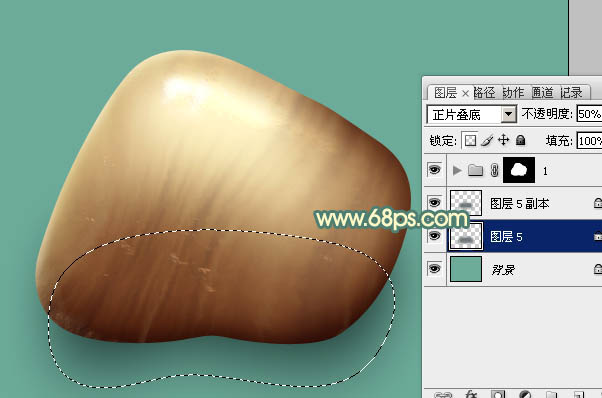
Task: Click the 不透明度 opacity value field
Action: click(589, 114)
